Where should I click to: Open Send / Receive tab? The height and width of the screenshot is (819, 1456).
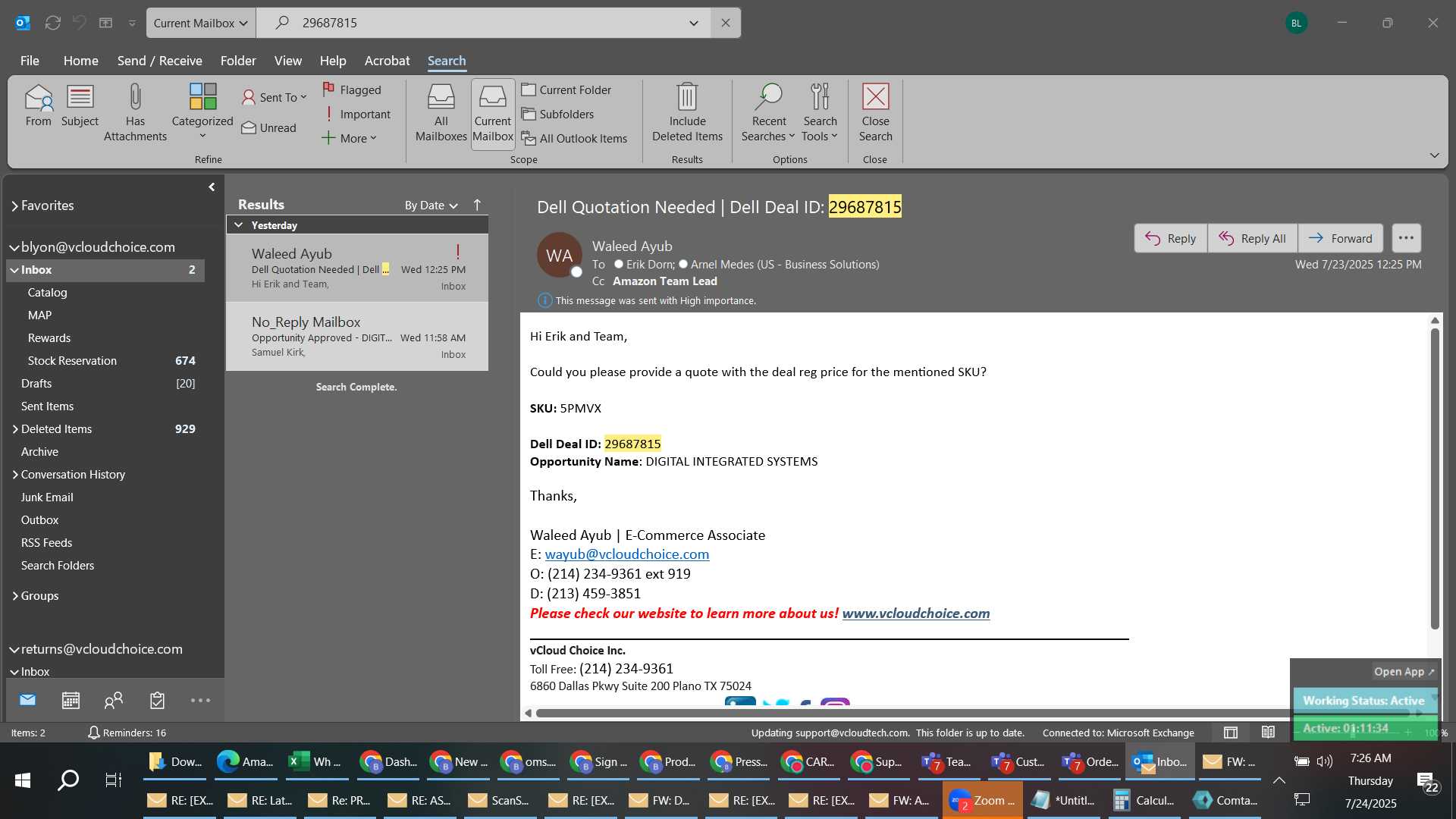(x=159, y=61)
